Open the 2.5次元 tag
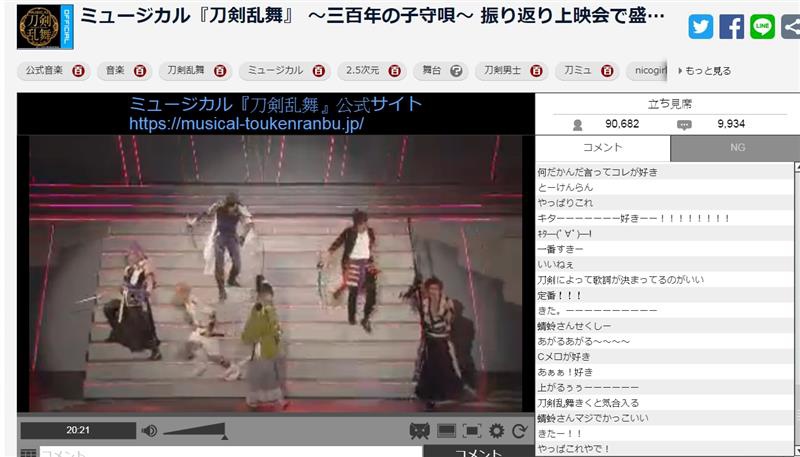The image size is (800, 457). coord(362,70)
